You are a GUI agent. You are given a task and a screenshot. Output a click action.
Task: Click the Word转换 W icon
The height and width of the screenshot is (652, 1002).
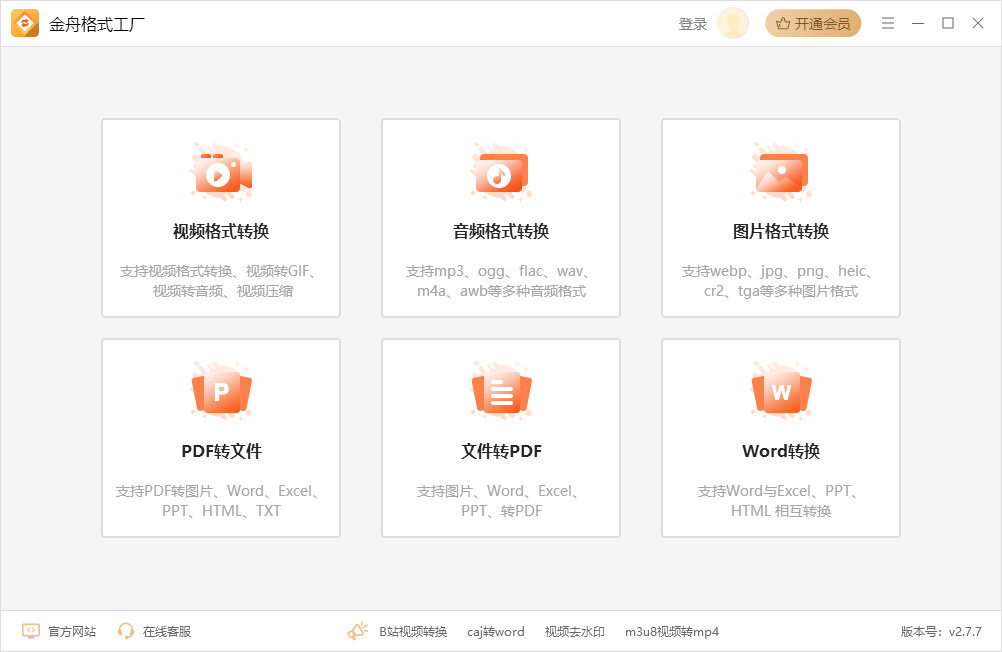pos(780,391)
